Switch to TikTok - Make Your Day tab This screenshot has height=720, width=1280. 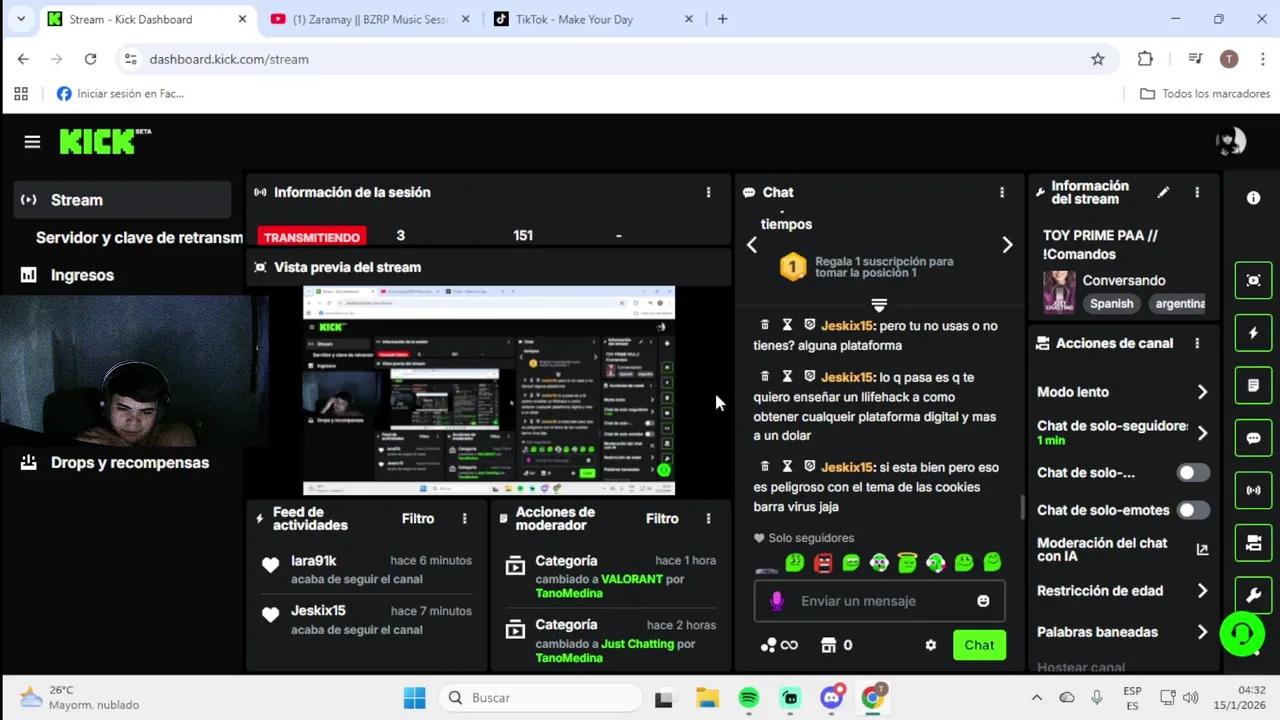tap(594, 19)
